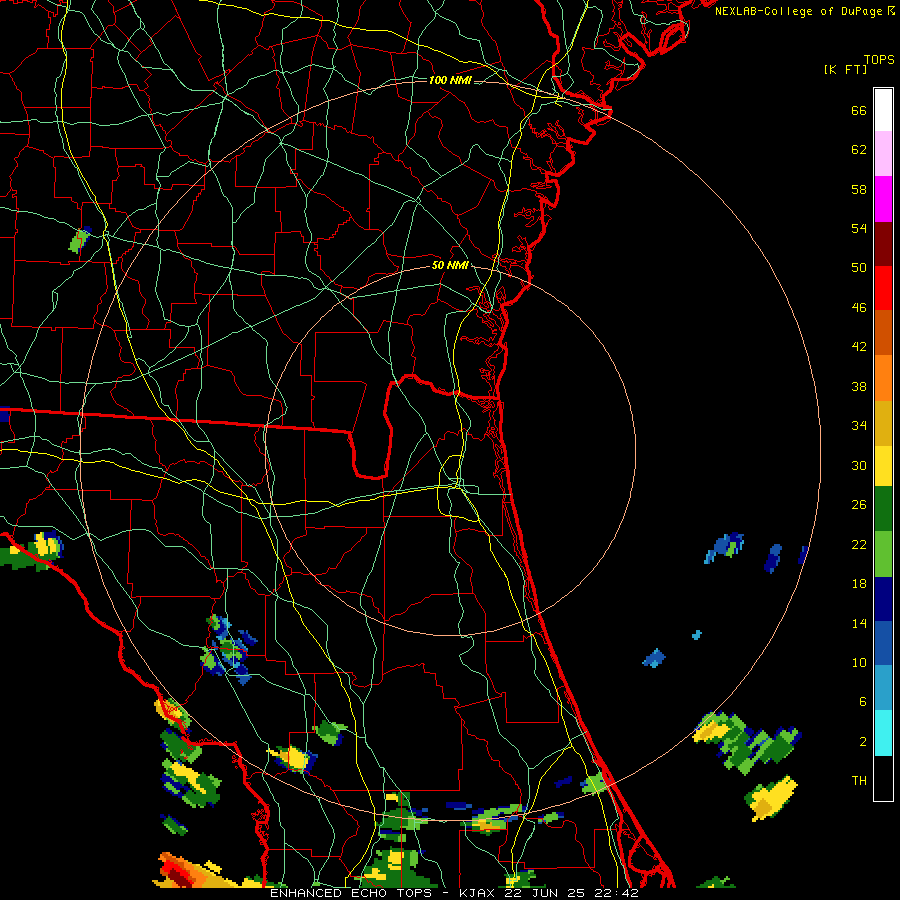Click the legend value "54"
This screenshot has height=900, width=900.
click(859, 228)
